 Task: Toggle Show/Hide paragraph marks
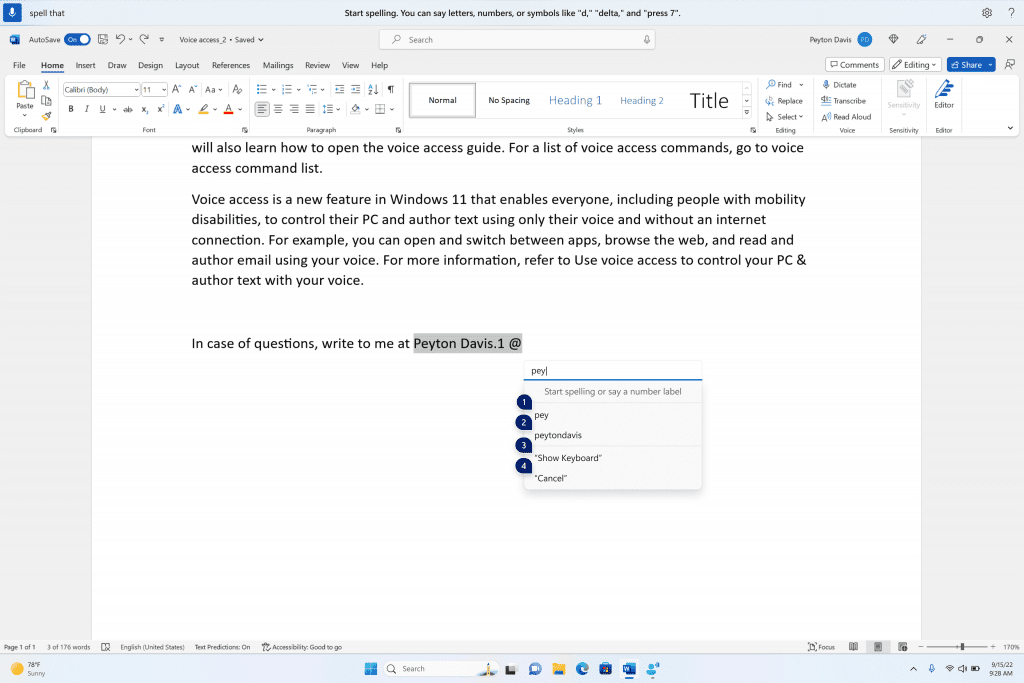(x=390, y=88)
